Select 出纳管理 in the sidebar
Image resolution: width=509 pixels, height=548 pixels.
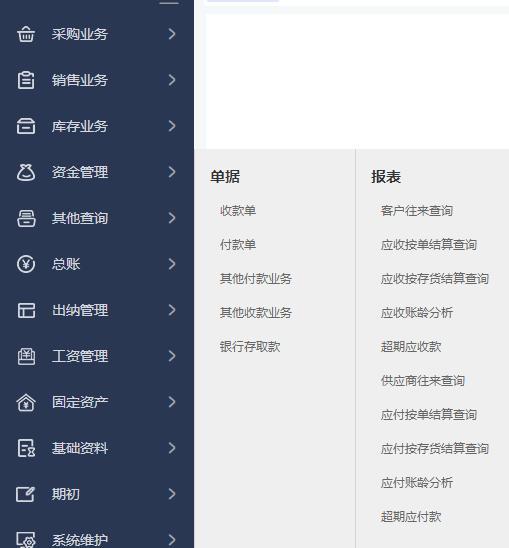(80, 310)
